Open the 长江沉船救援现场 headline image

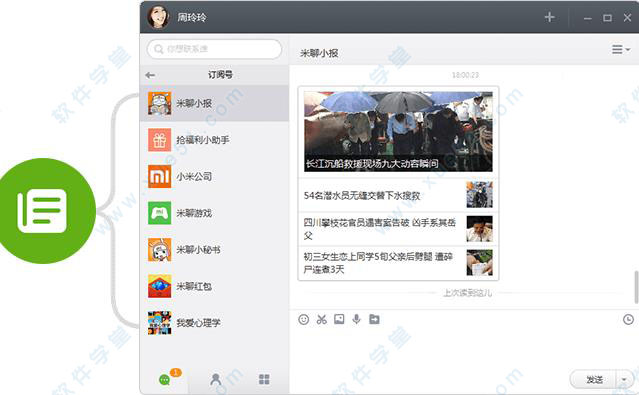point(398,131)
